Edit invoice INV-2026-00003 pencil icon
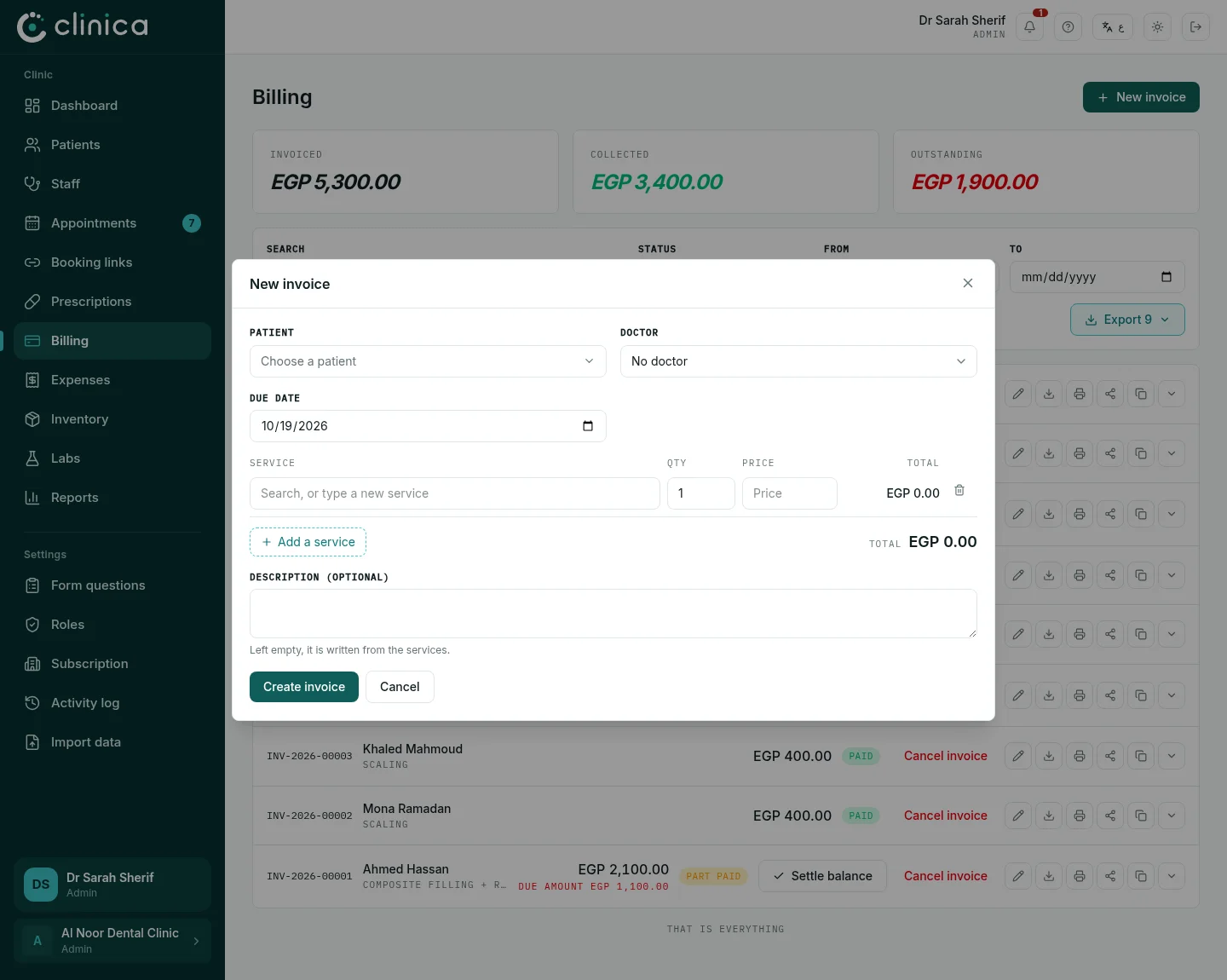 (x=1018, y=756)
